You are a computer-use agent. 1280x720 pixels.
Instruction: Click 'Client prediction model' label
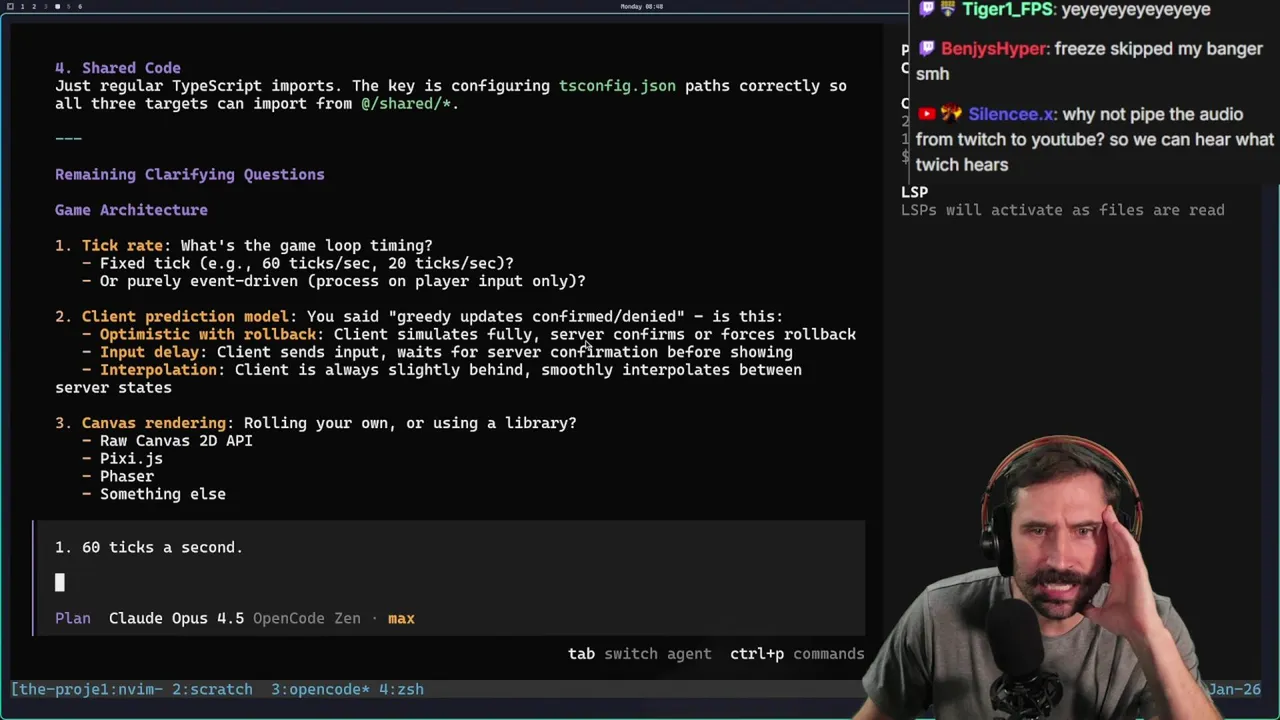(185, 317)
